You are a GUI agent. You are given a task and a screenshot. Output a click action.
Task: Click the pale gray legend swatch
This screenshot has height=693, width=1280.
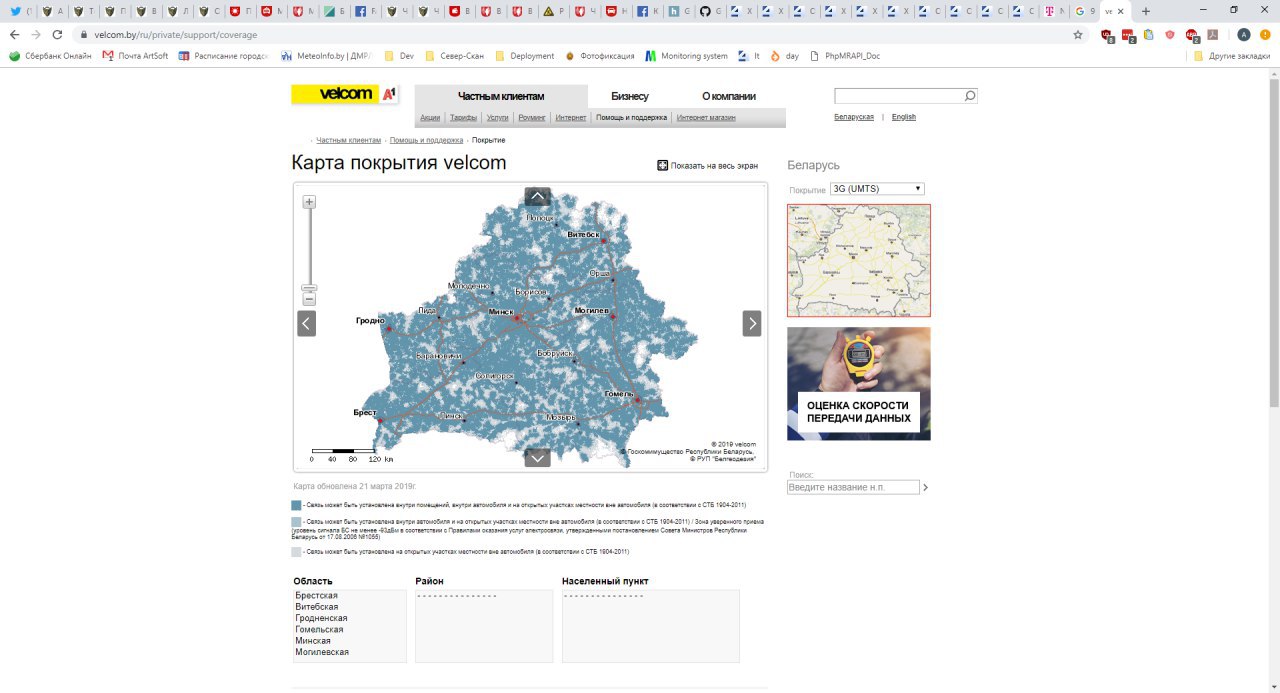point(296,551)
